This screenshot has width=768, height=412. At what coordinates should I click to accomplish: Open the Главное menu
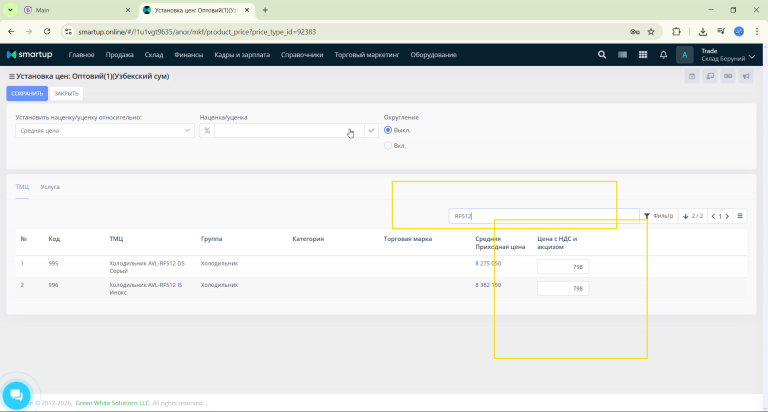click(x=81, y=55)
